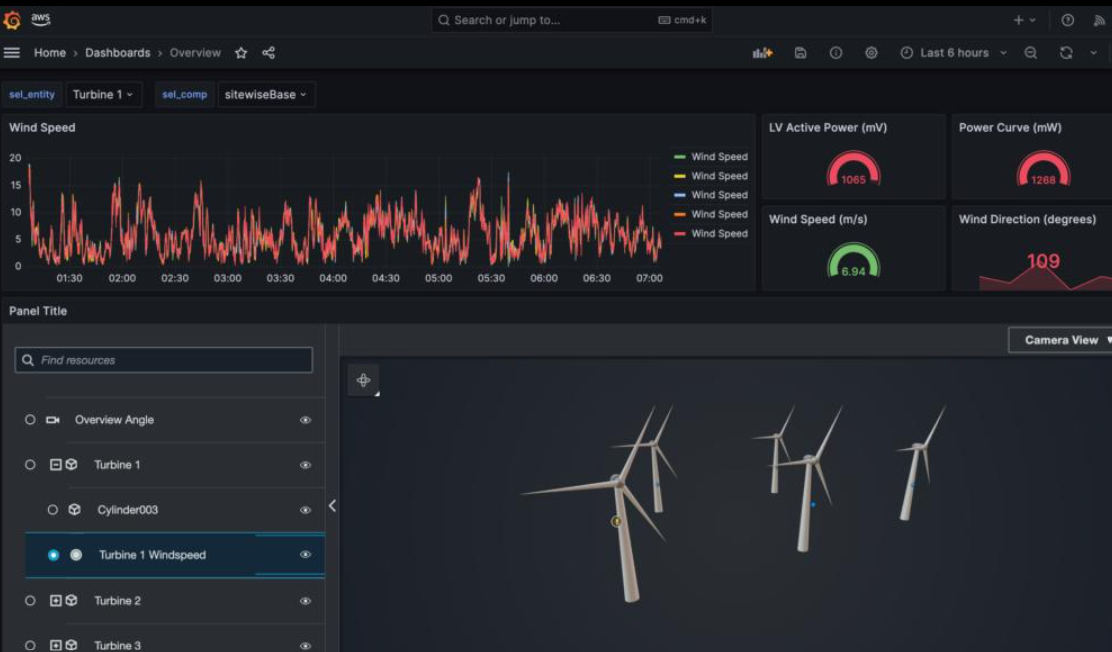Click the AWS logo
Screen dimensions: 1112x652
[x=40, y=19]
